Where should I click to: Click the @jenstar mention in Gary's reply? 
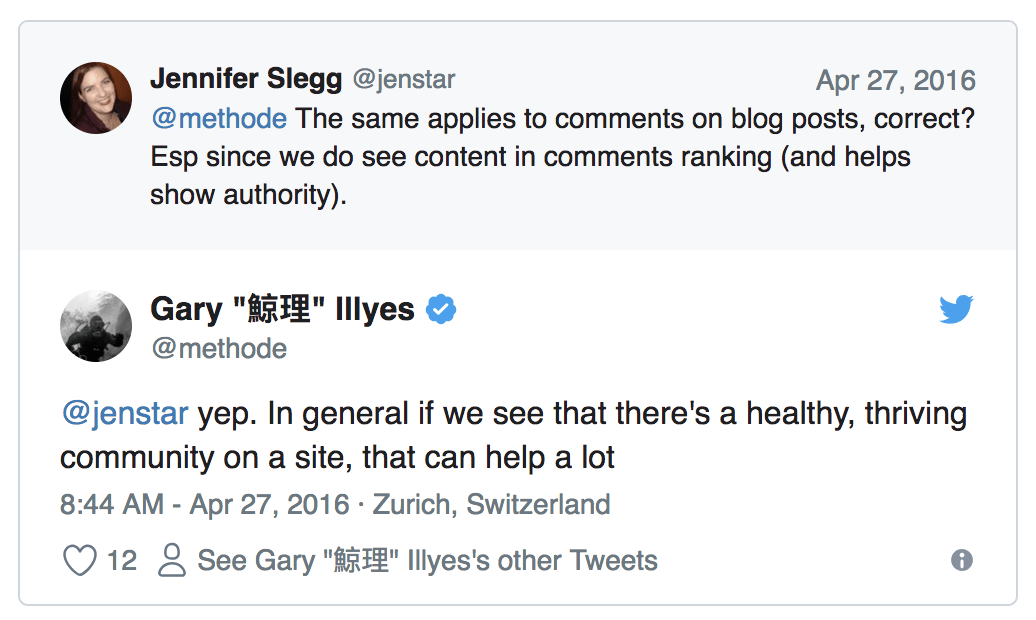click(123, 414)
